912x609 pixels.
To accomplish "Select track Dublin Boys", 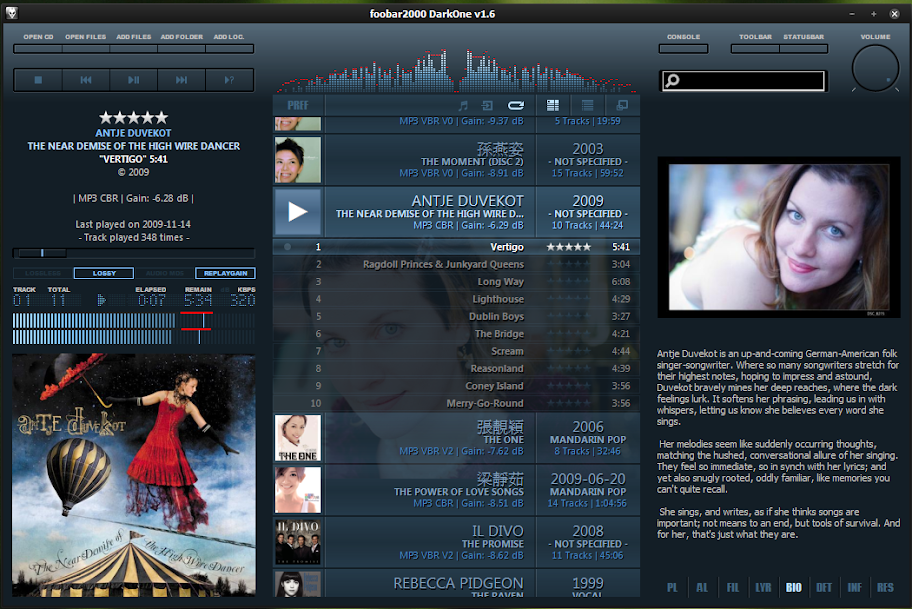I will (457, 316).
